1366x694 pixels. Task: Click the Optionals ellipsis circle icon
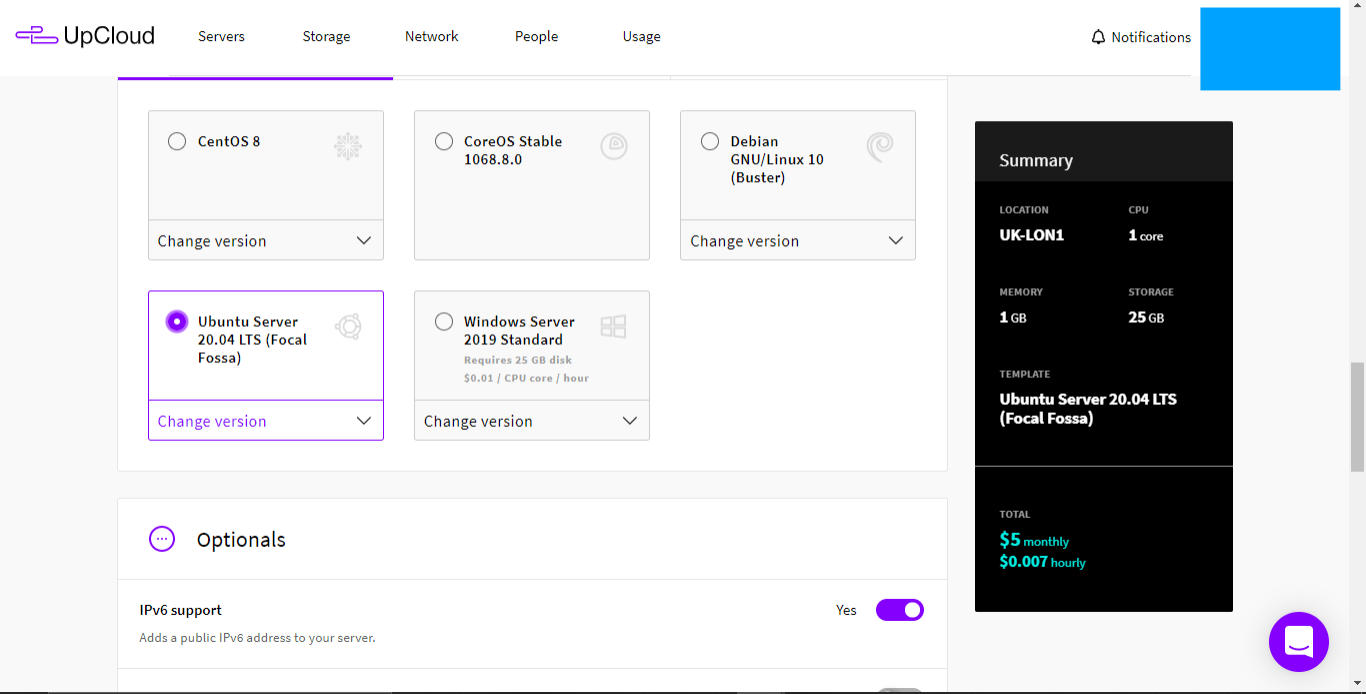pos(162,539)
